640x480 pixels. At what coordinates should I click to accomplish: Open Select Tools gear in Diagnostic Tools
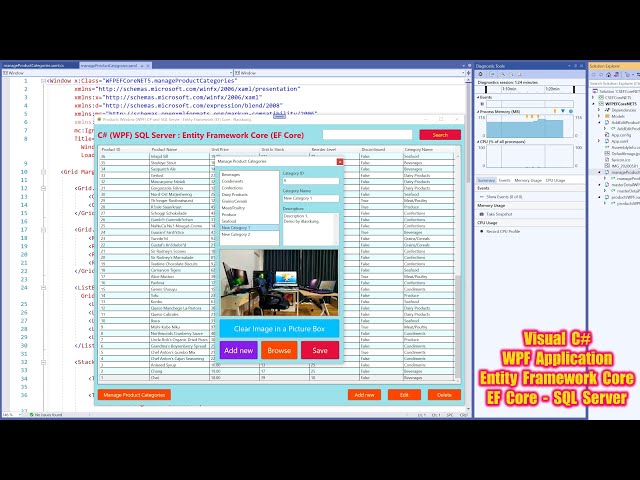(x=481, y=74)
